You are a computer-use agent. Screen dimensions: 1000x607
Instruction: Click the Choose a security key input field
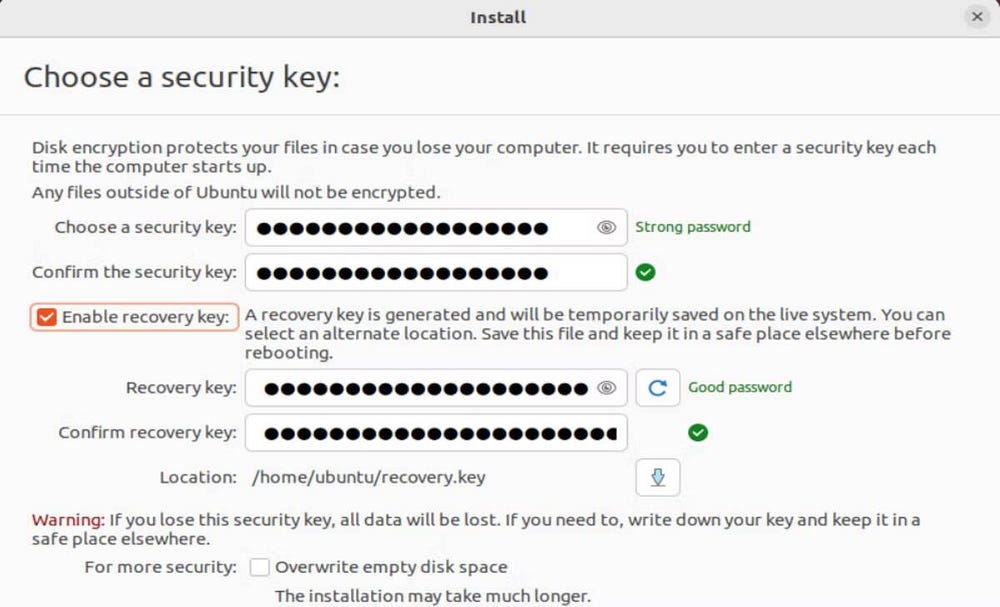[x=420, y=227]
